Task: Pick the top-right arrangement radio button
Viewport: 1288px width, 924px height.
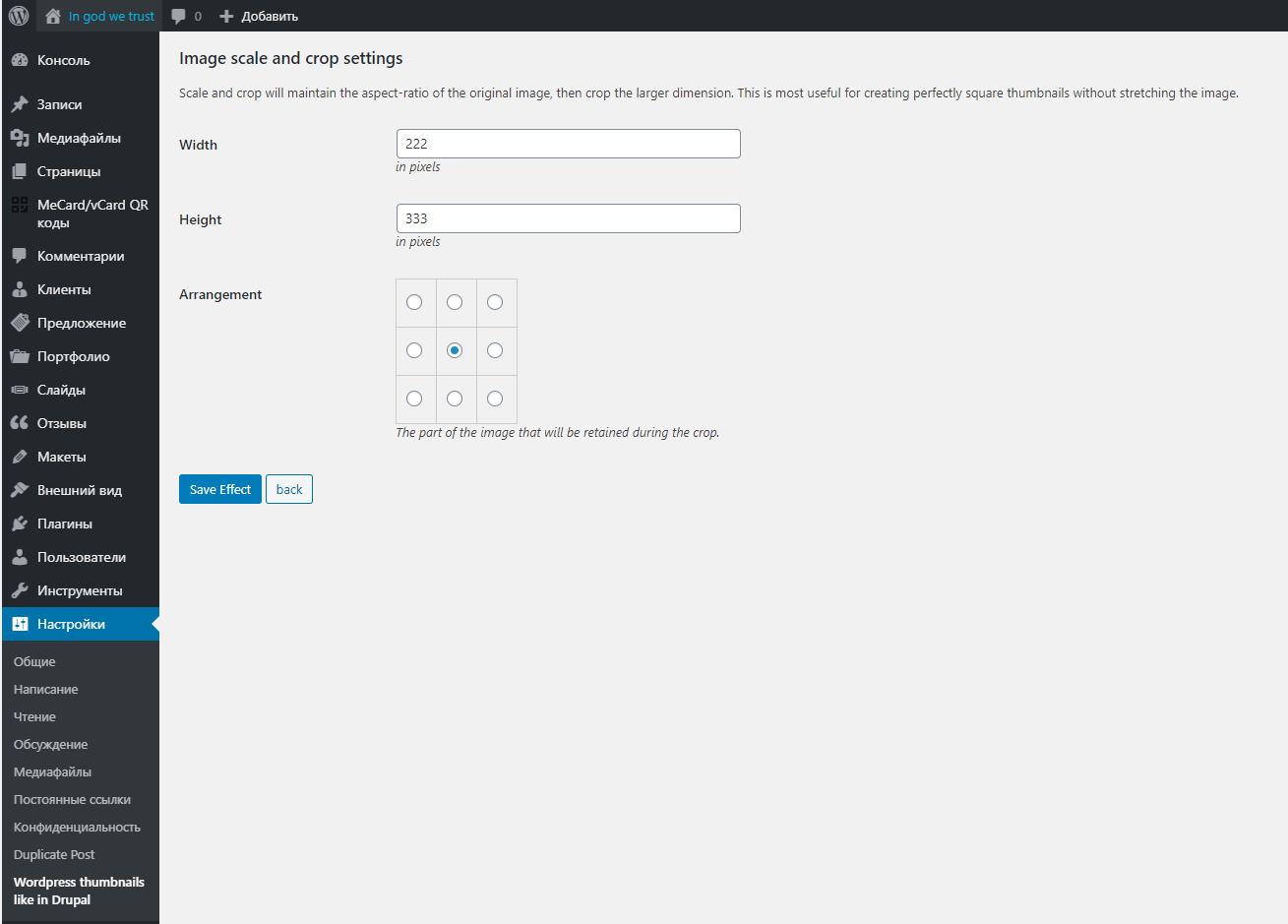Action: tap(495, 302)
